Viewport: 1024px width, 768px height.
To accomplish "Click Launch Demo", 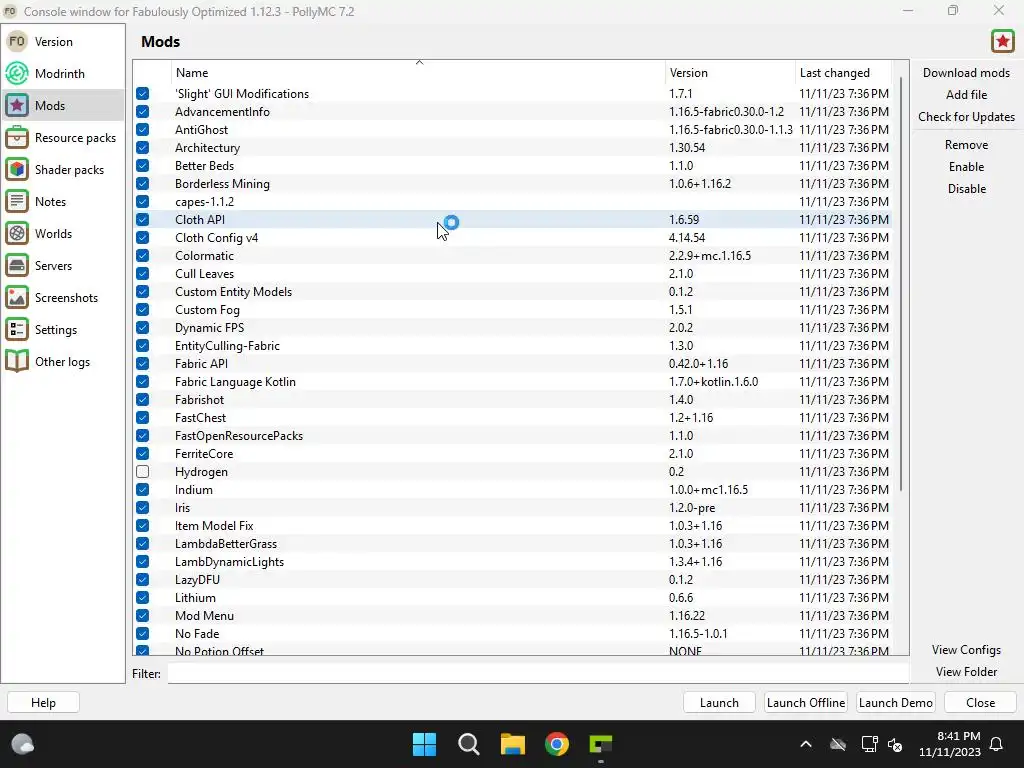I will click(895, 703).
